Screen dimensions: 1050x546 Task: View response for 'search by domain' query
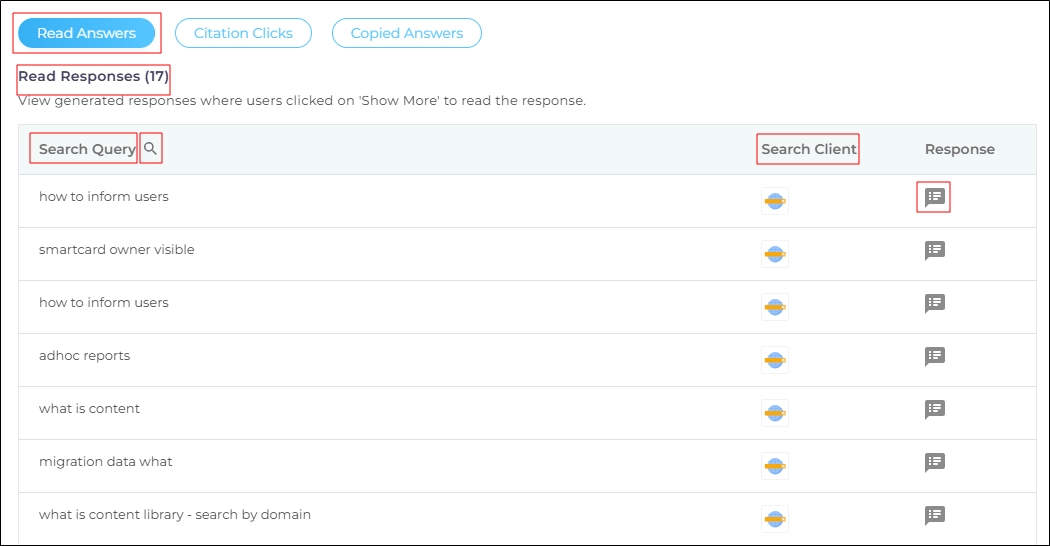pos(934,515)
